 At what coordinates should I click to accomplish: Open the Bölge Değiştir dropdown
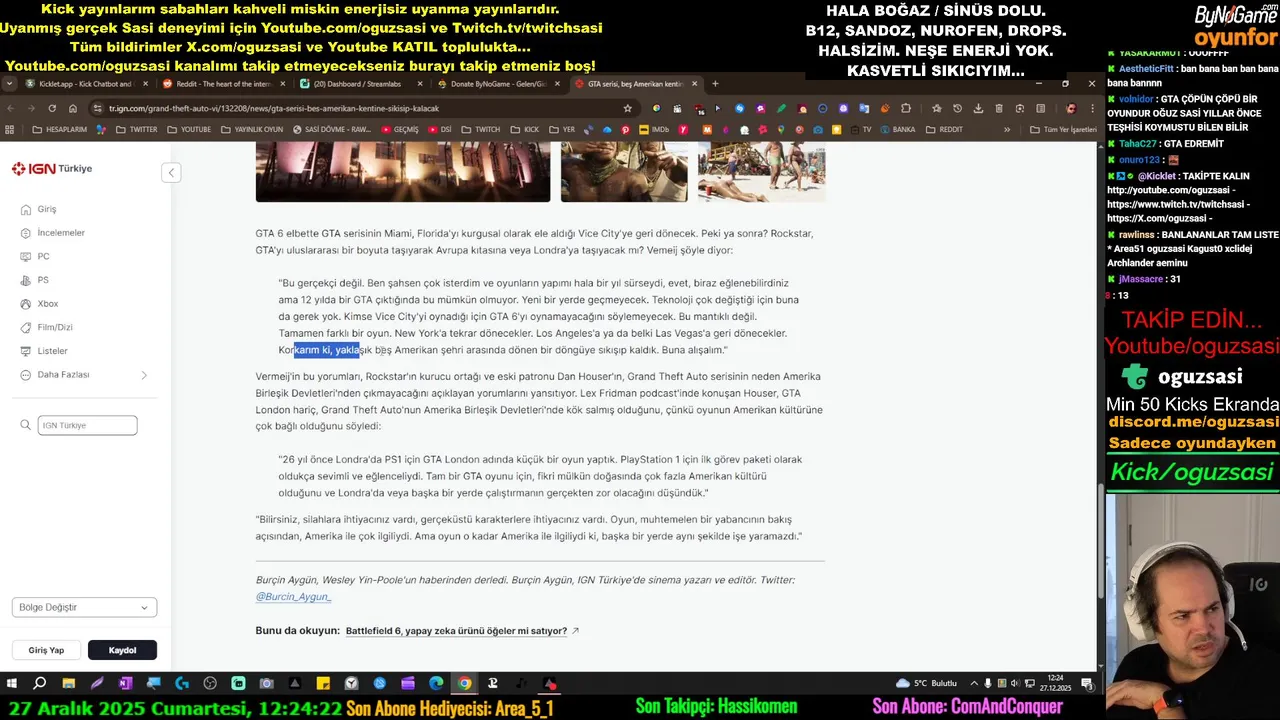pos(84,607)
